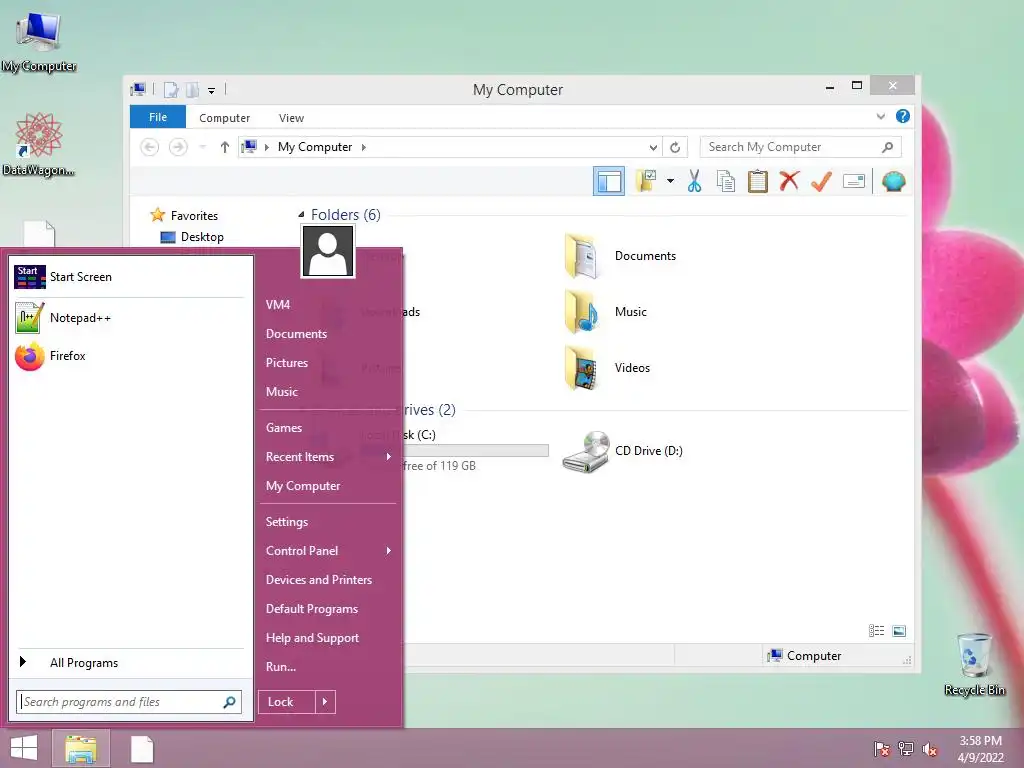This screenshot has height=768, width=1024.
Task: Expand the breadcrumb arrow after My Computer
Action: pos(364,147)
